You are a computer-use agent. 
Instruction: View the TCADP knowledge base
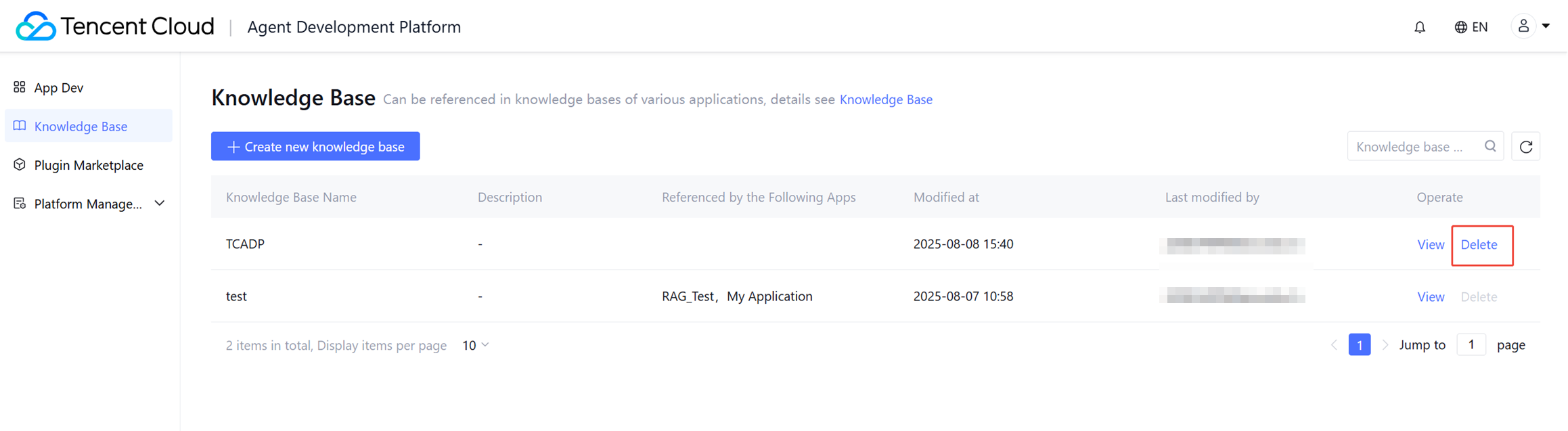pos(1430,245)
